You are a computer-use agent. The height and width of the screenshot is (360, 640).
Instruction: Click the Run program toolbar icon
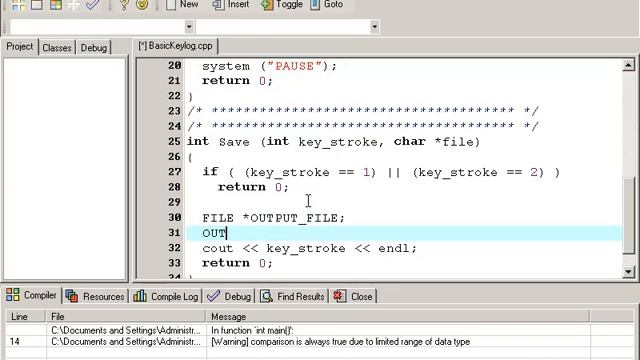37,5
